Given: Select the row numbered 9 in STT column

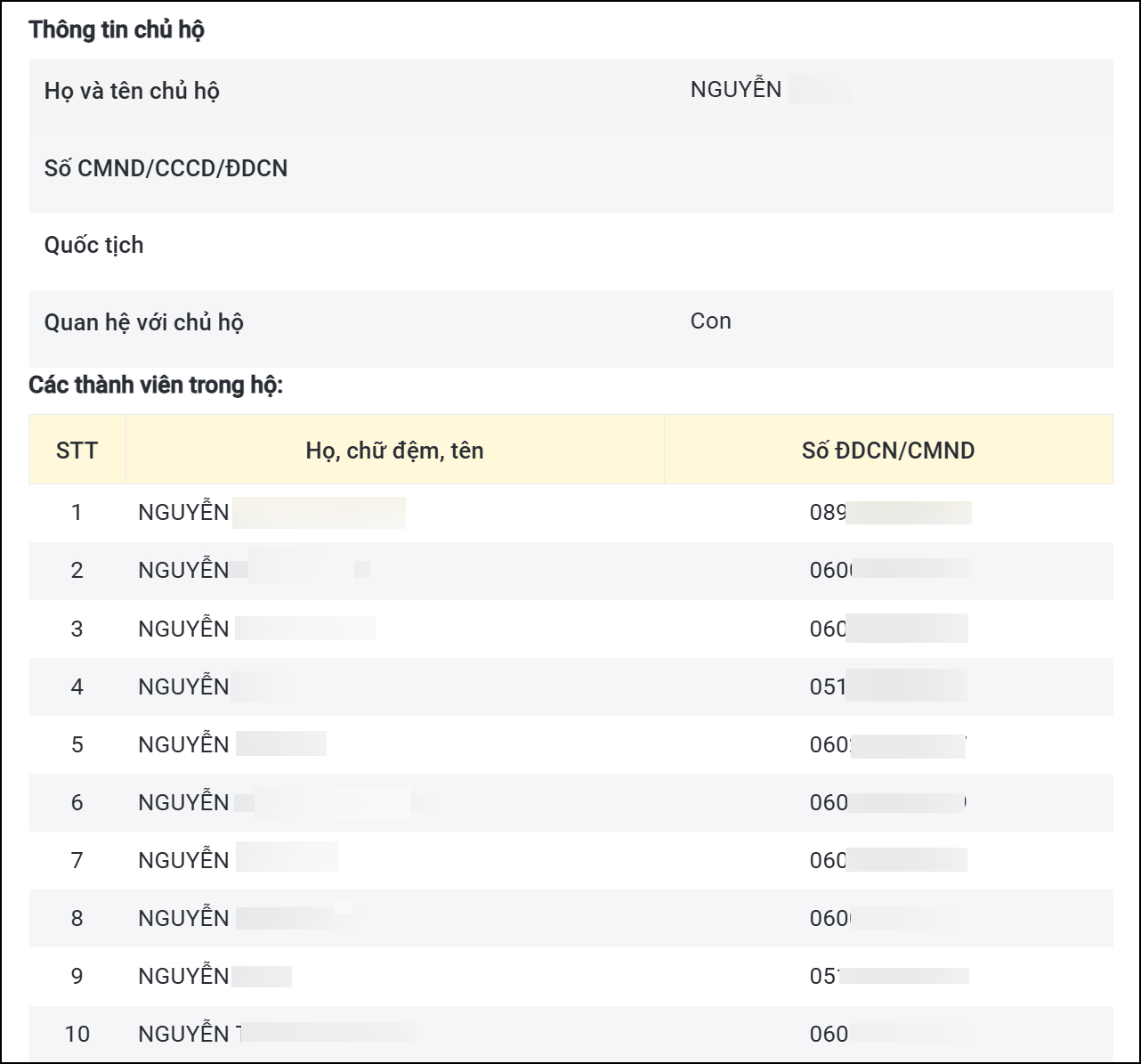Looking at the screenshot, I should point(570,976).
